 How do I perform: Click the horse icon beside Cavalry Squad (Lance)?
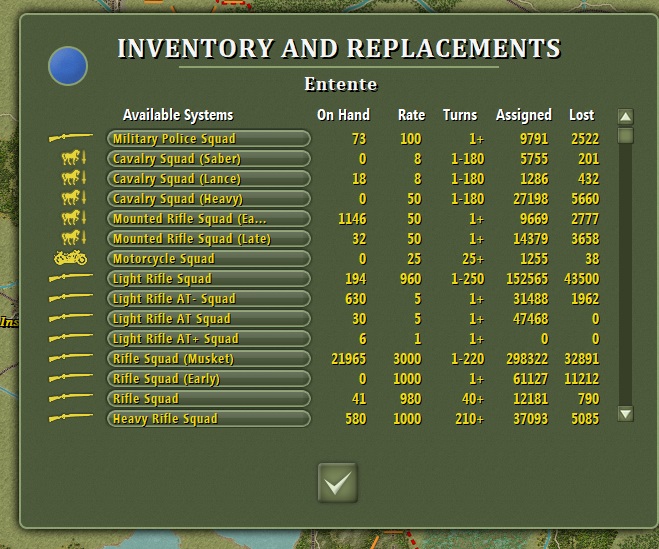[x=74, y=178]
